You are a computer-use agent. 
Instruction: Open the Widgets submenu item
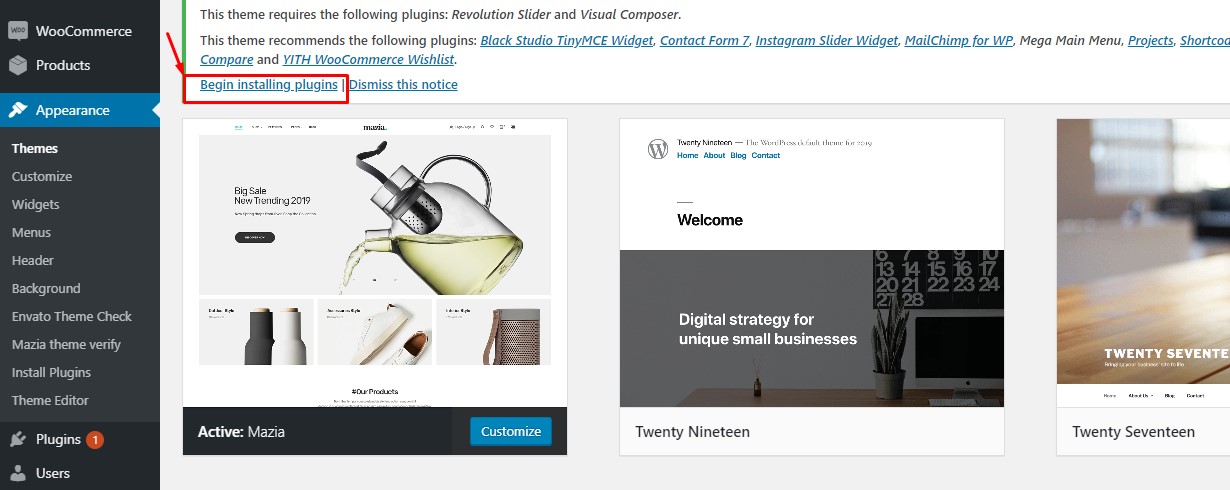(36, 204)
